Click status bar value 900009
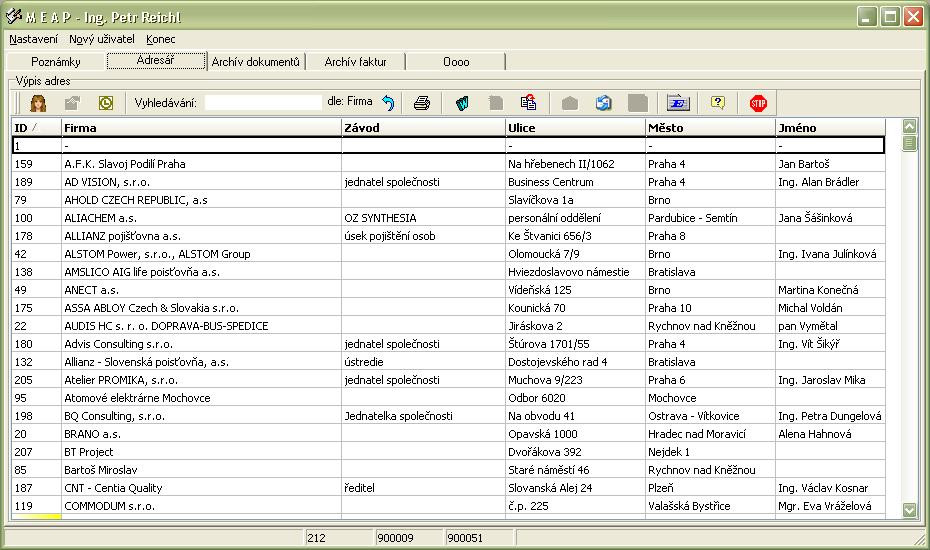This screenshot has height=550, width=930. pyautogui.click(x=409, y=538)
